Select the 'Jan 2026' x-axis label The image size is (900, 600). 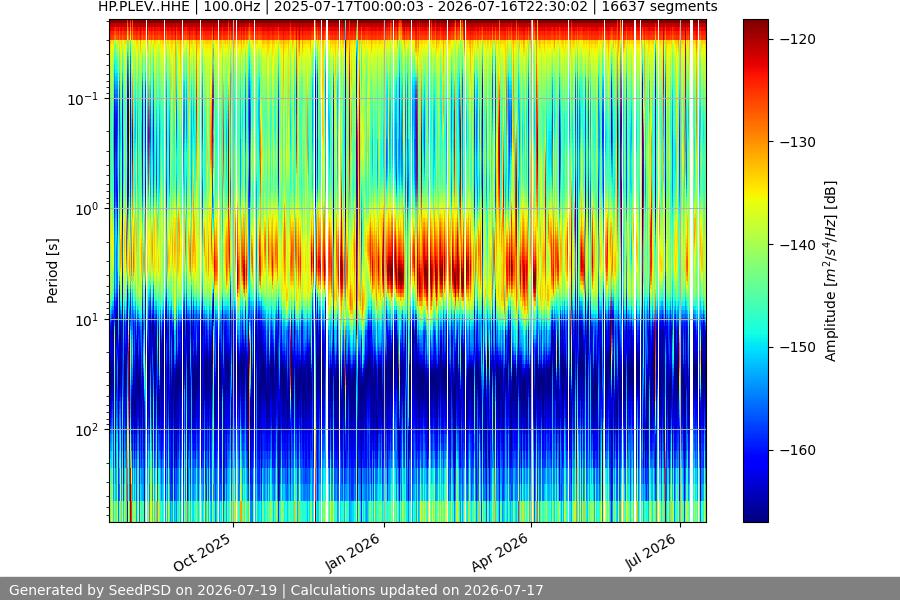352,552
